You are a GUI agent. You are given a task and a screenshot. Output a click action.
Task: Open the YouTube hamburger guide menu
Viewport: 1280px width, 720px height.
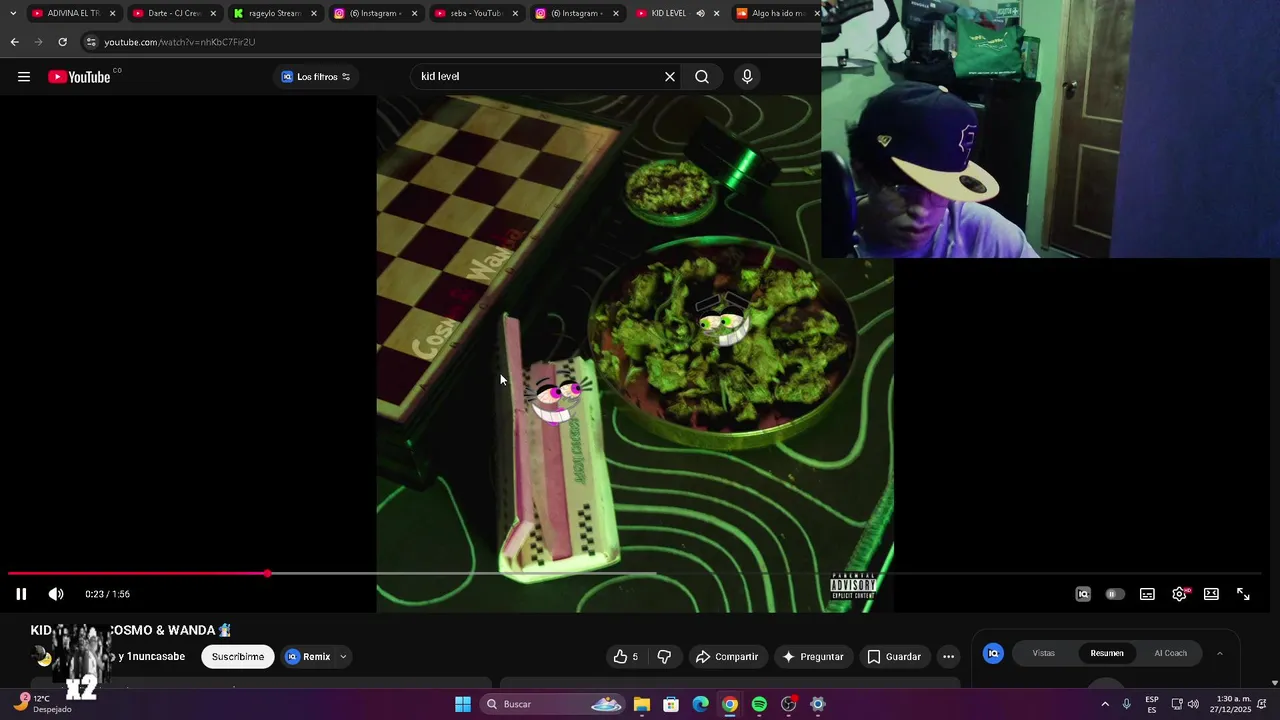(x=24, y=77)
